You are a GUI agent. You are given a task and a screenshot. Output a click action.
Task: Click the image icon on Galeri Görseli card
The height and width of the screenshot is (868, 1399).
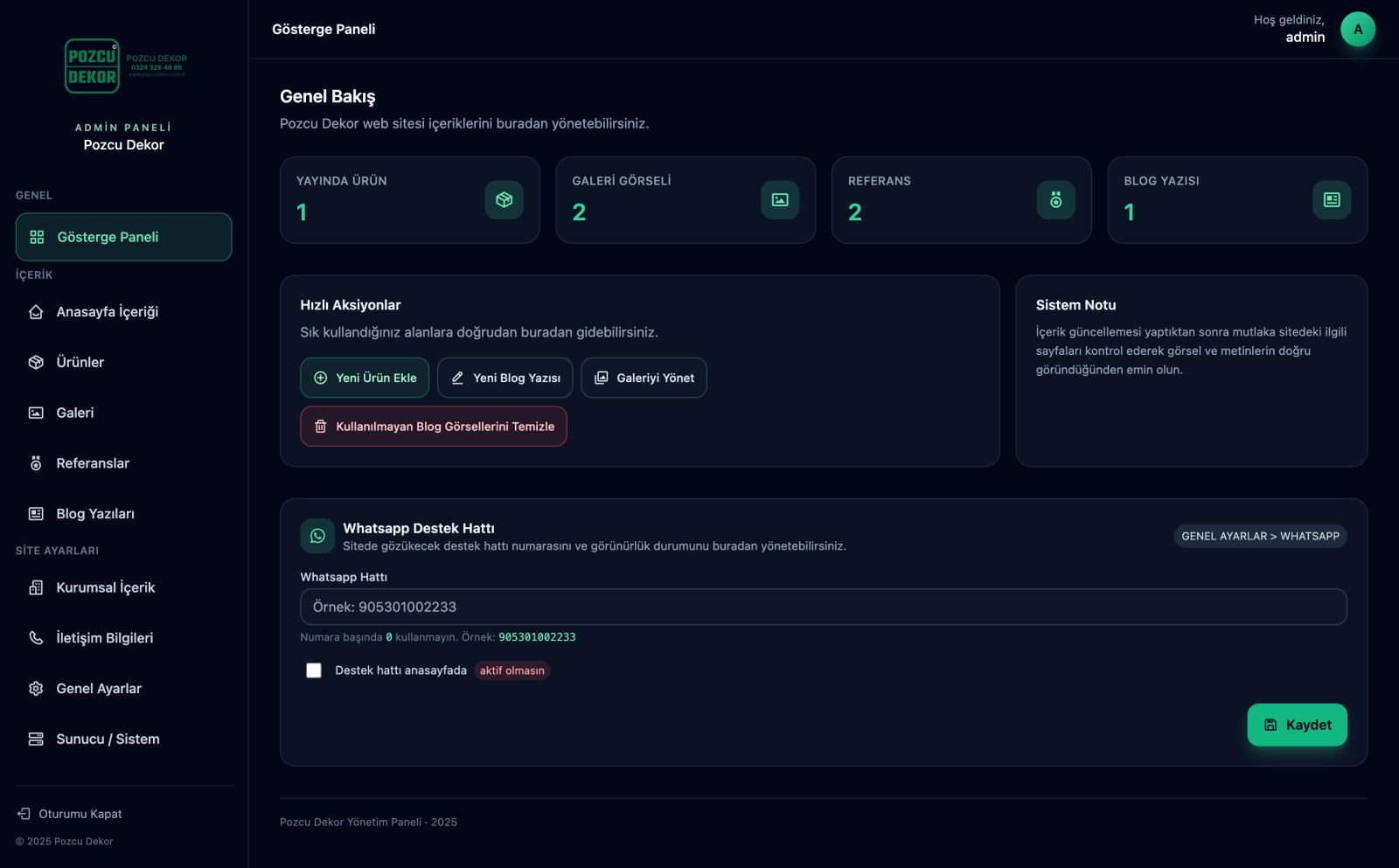780,199
